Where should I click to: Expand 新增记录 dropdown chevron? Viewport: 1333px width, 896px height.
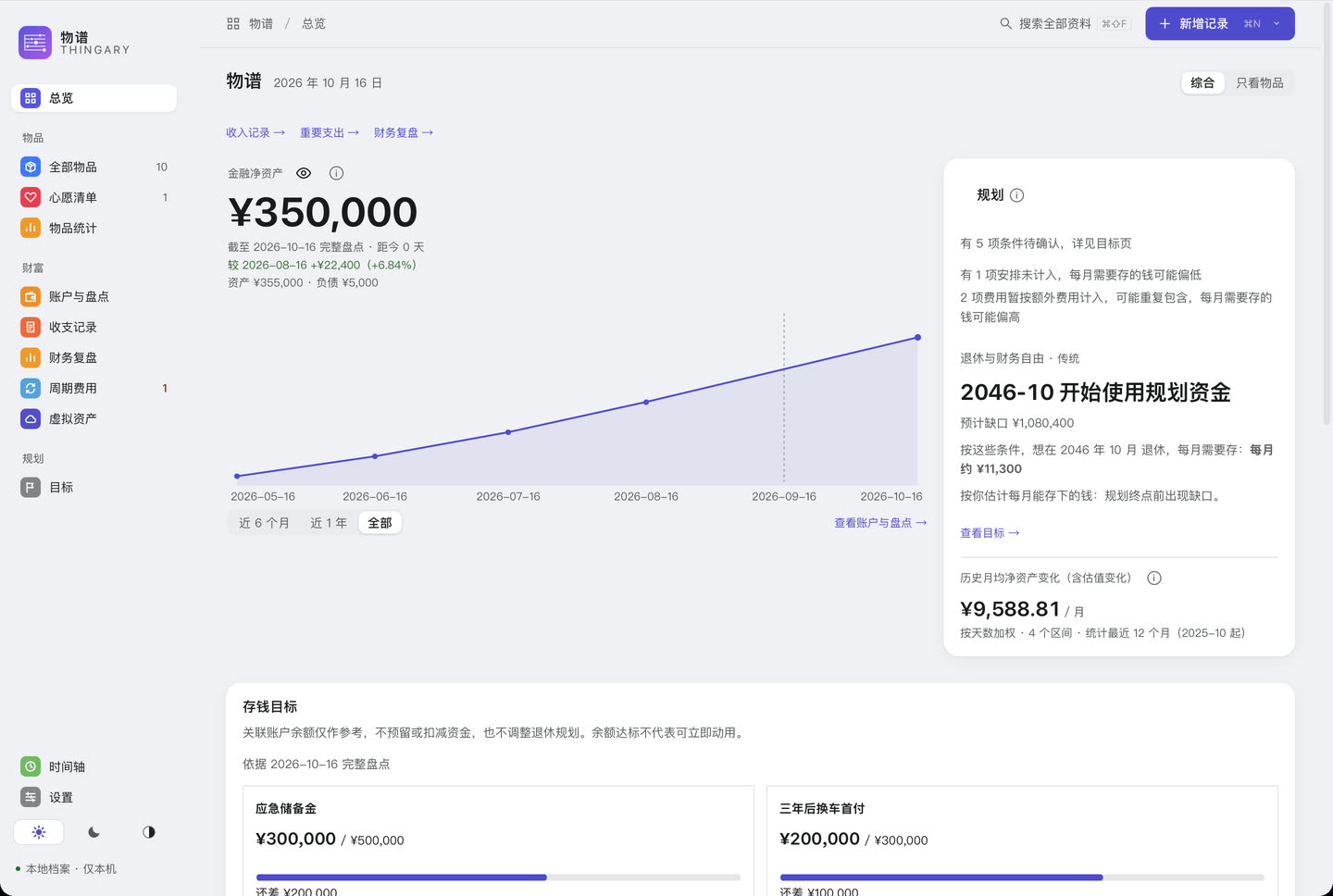[1277, 24]
